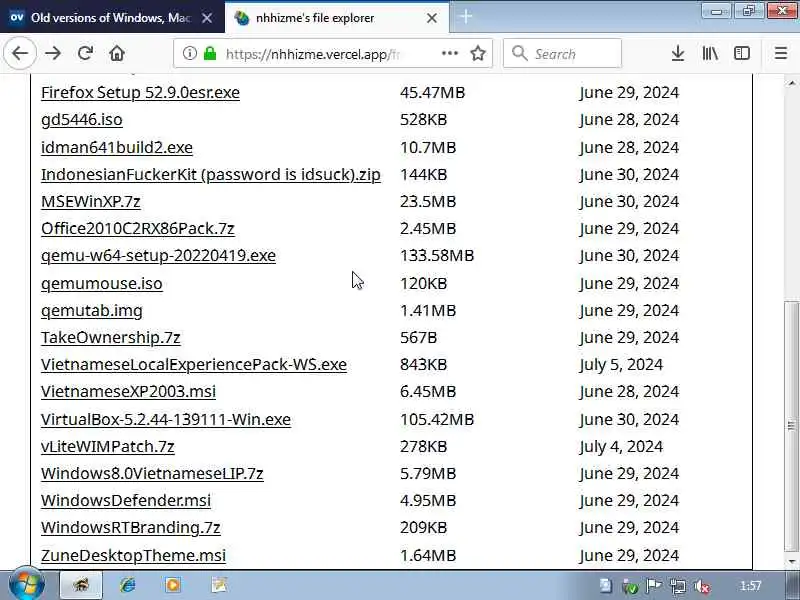The height and width of the screenshot is (600, 800).
Task: Click the scrollbar up arrow
Action: tap(792, 82)
